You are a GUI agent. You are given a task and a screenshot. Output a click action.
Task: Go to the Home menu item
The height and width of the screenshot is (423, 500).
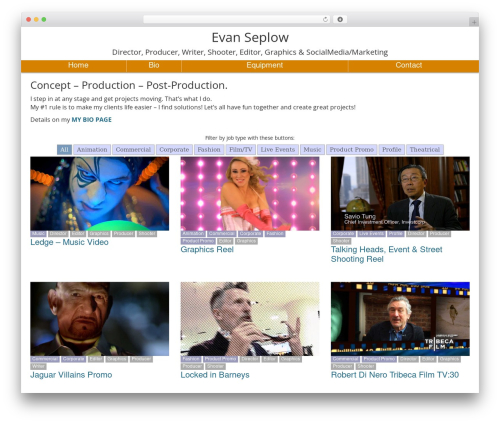tap(78, 65)
